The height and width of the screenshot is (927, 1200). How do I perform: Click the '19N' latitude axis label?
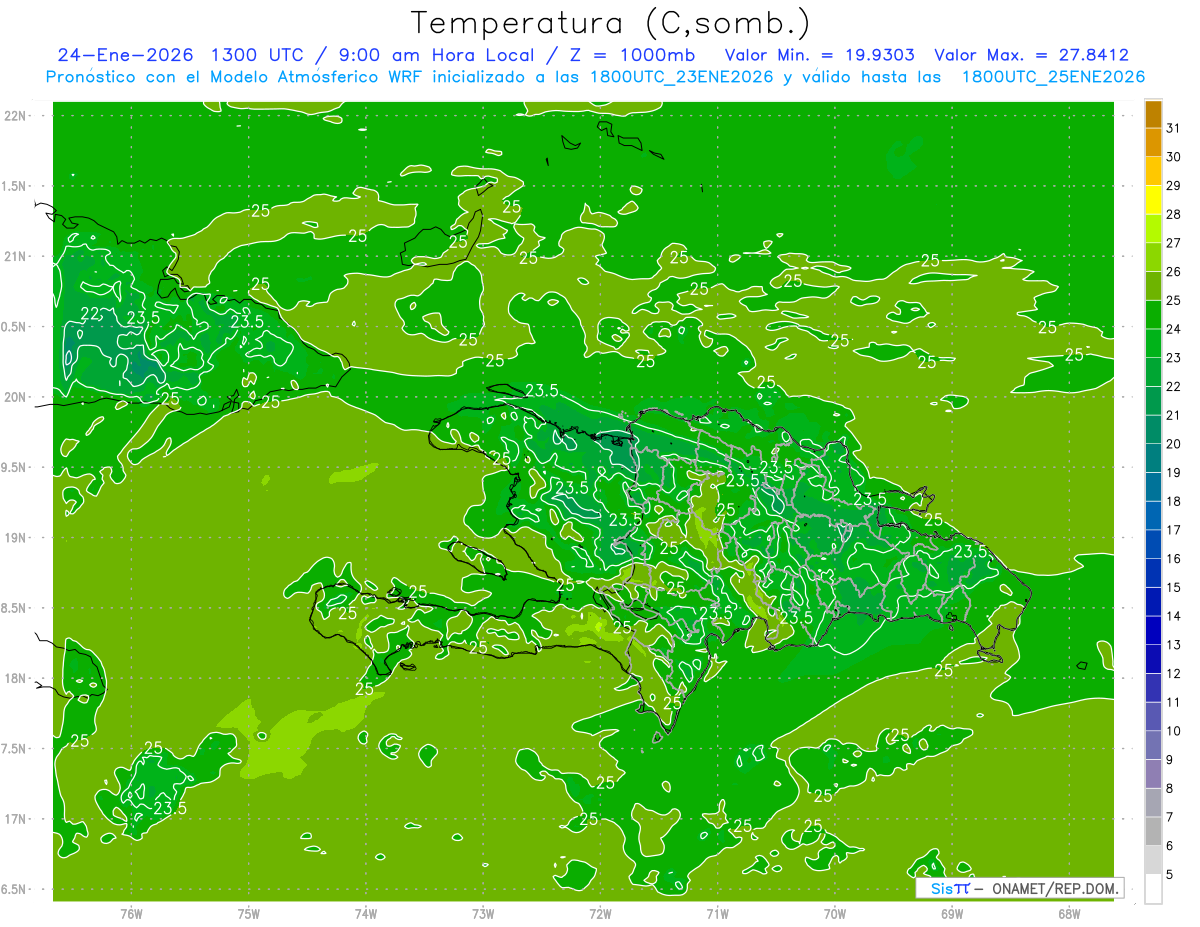tap(16, 538)
